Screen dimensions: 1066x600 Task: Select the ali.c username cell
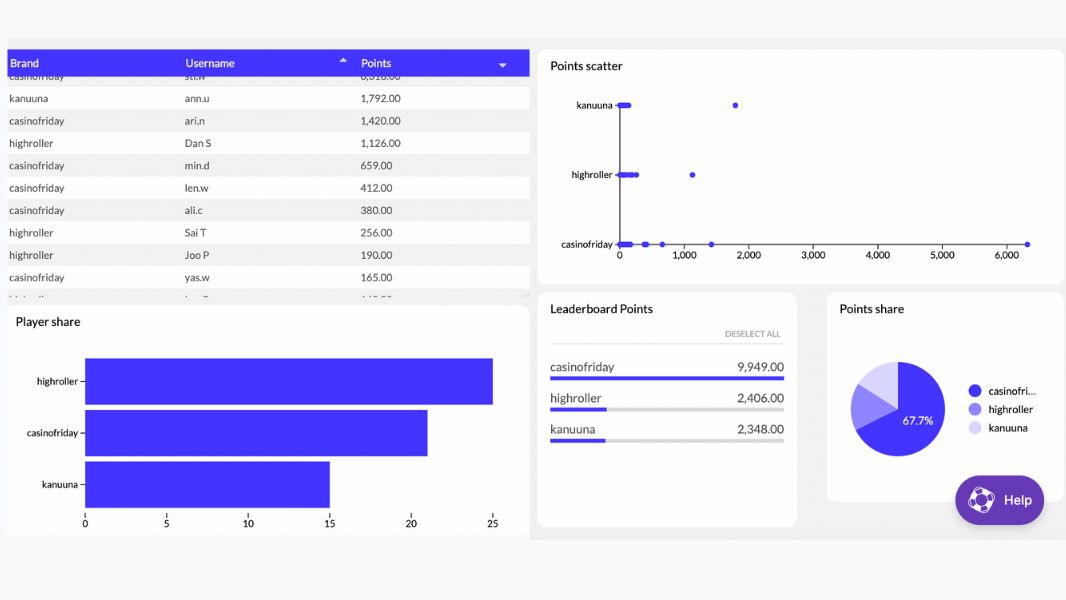click(194, 211)
